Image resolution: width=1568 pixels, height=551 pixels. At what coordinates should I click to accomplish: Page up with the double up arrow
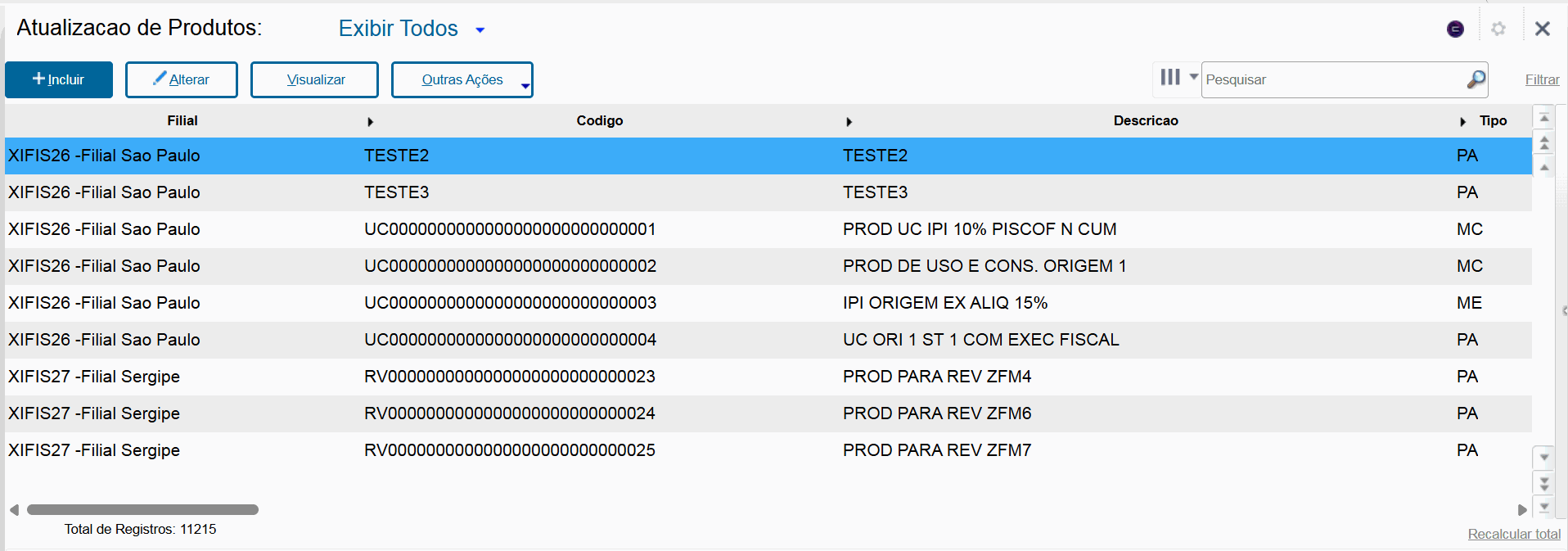1544,142
